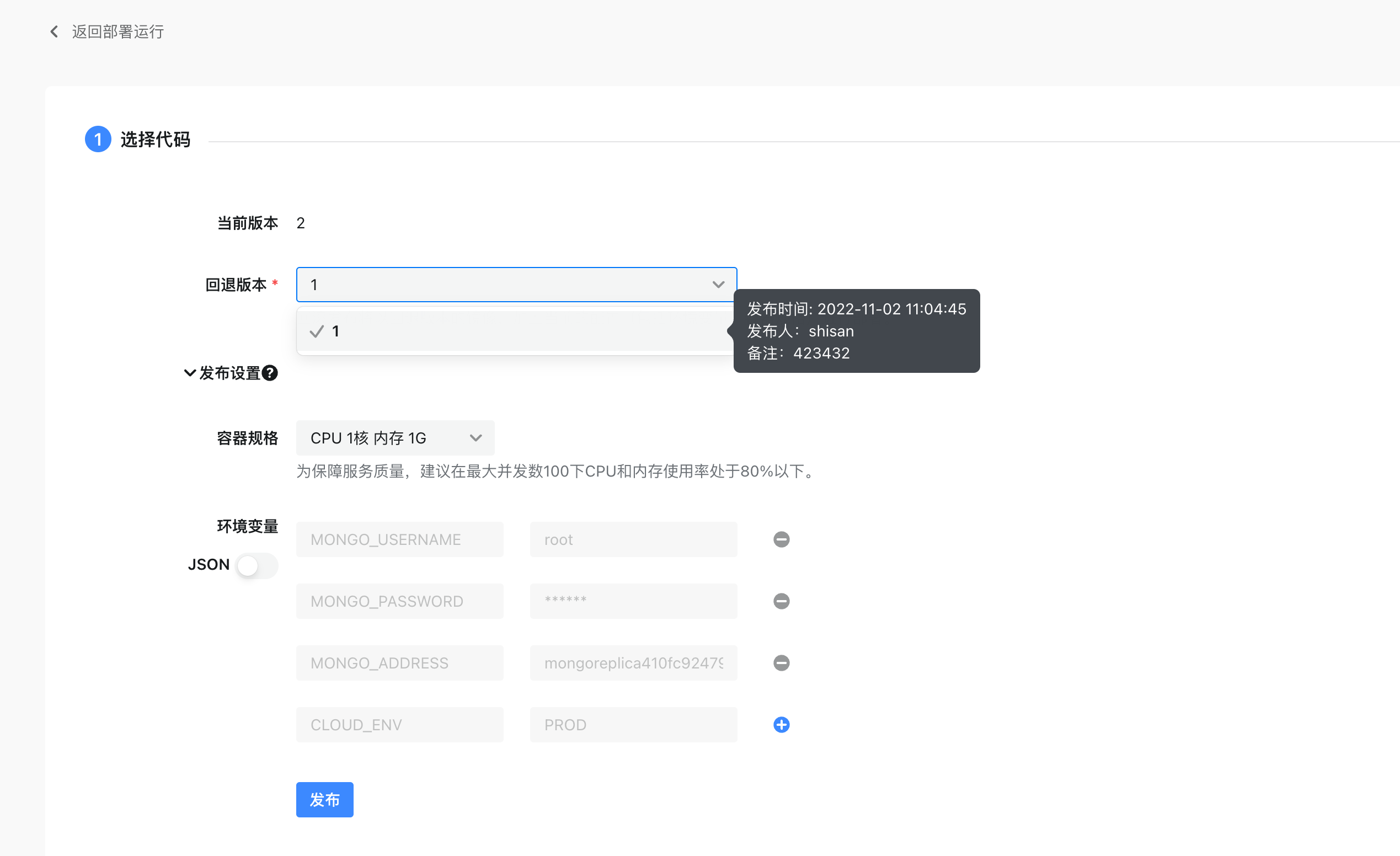Viewport: 1400px width, 856px height.
Task: Click the MONGO_USERNAME key field
Action: 399,539
